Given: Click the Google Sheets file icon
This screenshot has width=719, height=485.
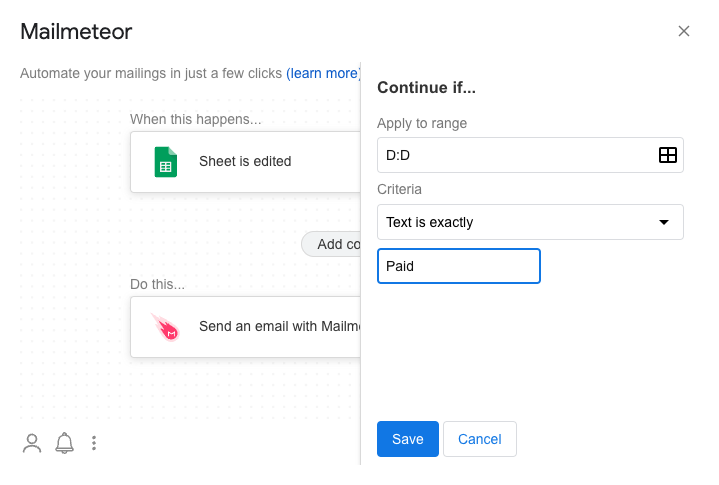Looking at the screenshot, I should tap(166, 162).
